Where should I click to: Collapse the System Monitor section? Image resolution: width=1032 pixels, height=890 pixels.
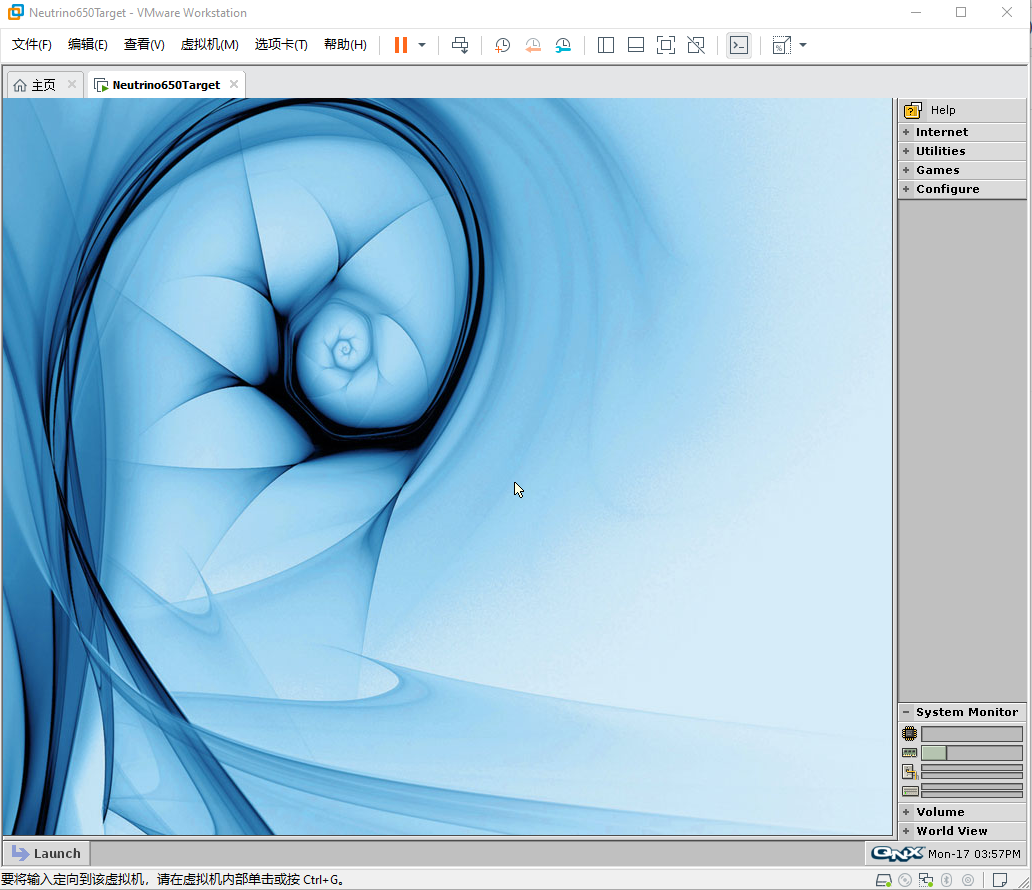pos(962,712)
